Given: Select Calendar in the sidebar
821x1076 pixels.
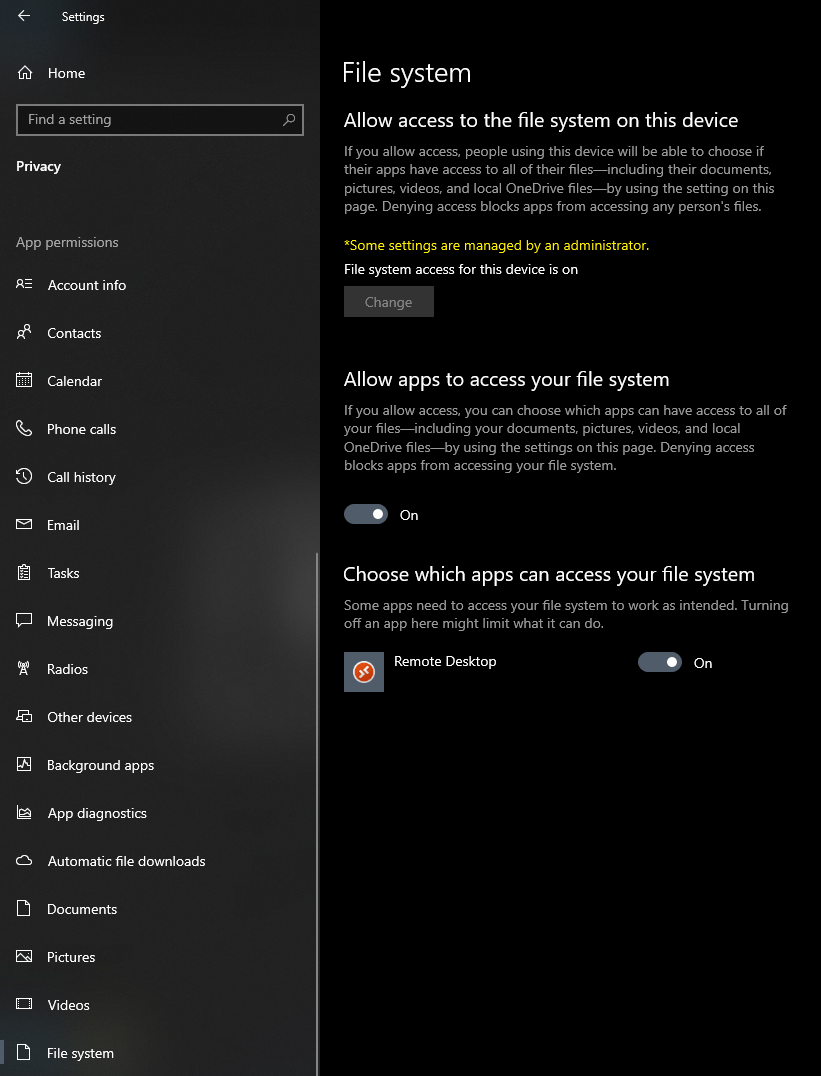Looking at the screenshot, I should click(158, 381).
